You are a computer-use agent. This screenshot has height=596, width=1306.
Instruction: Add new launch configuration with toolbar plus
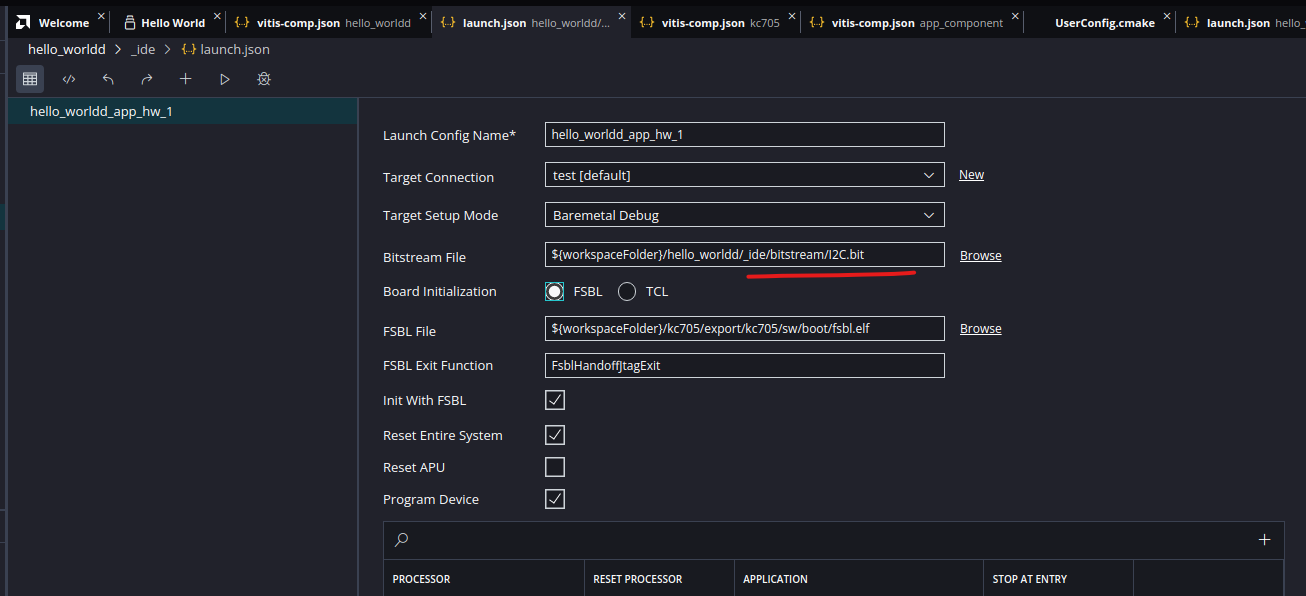[x=185, y=79]
